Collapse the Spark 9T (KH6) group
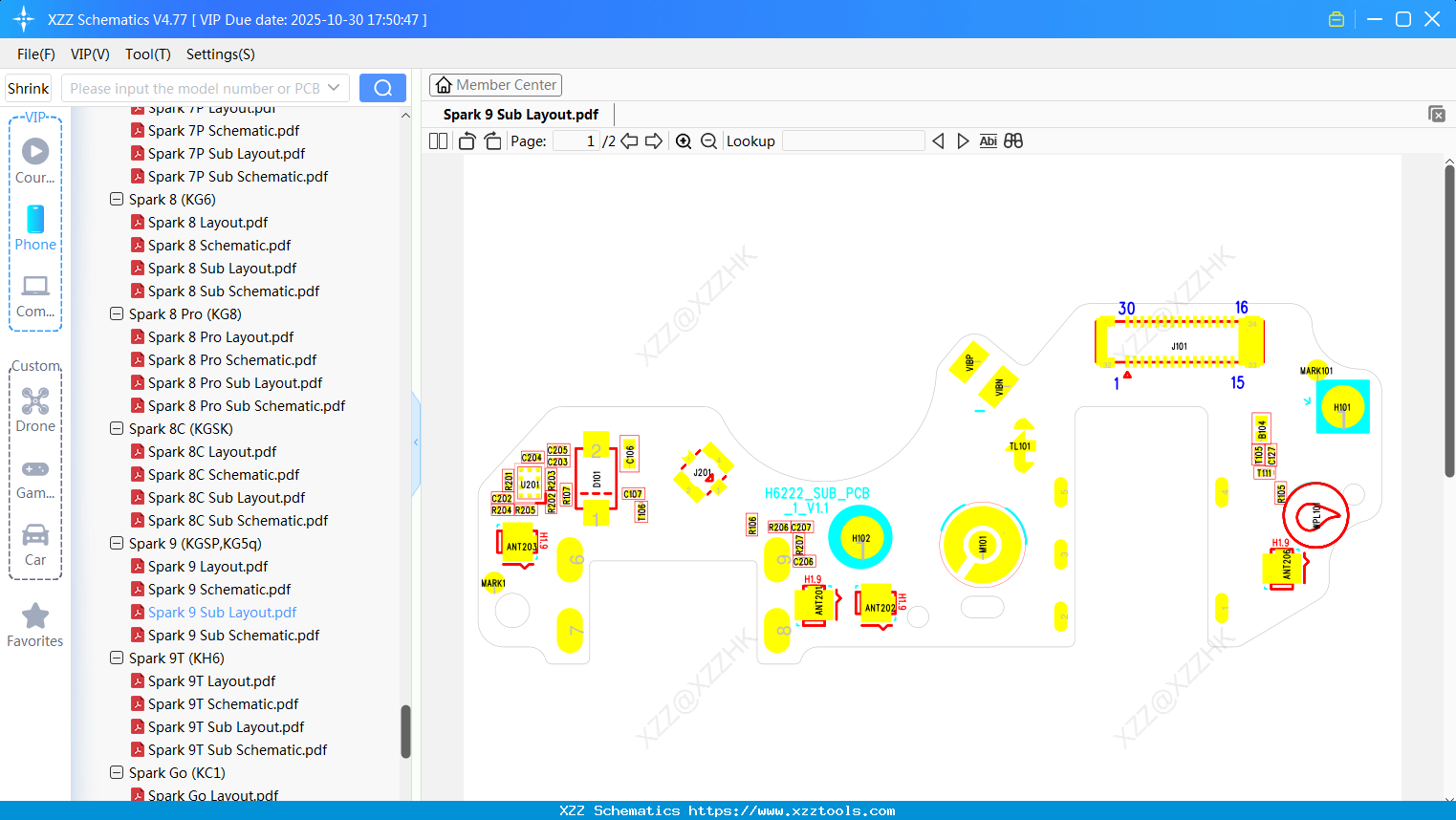Screen dimensions: 1456x820 pos(116,658)
